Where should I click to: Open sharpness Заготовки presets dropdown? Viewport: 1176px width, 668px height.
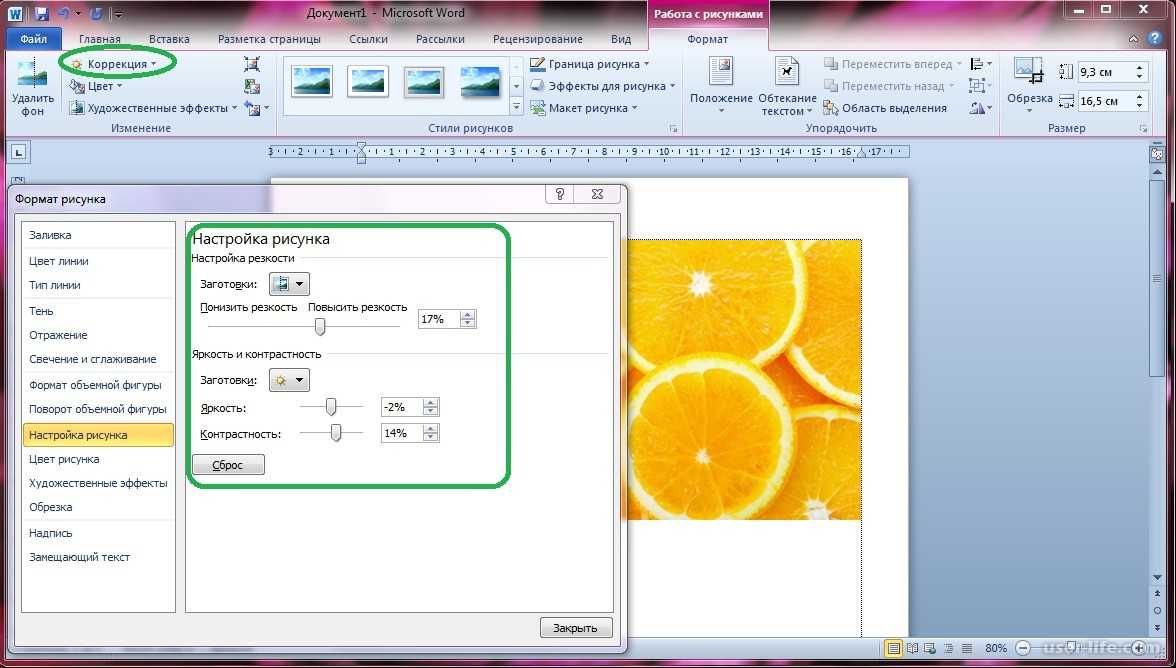(290, 284)
